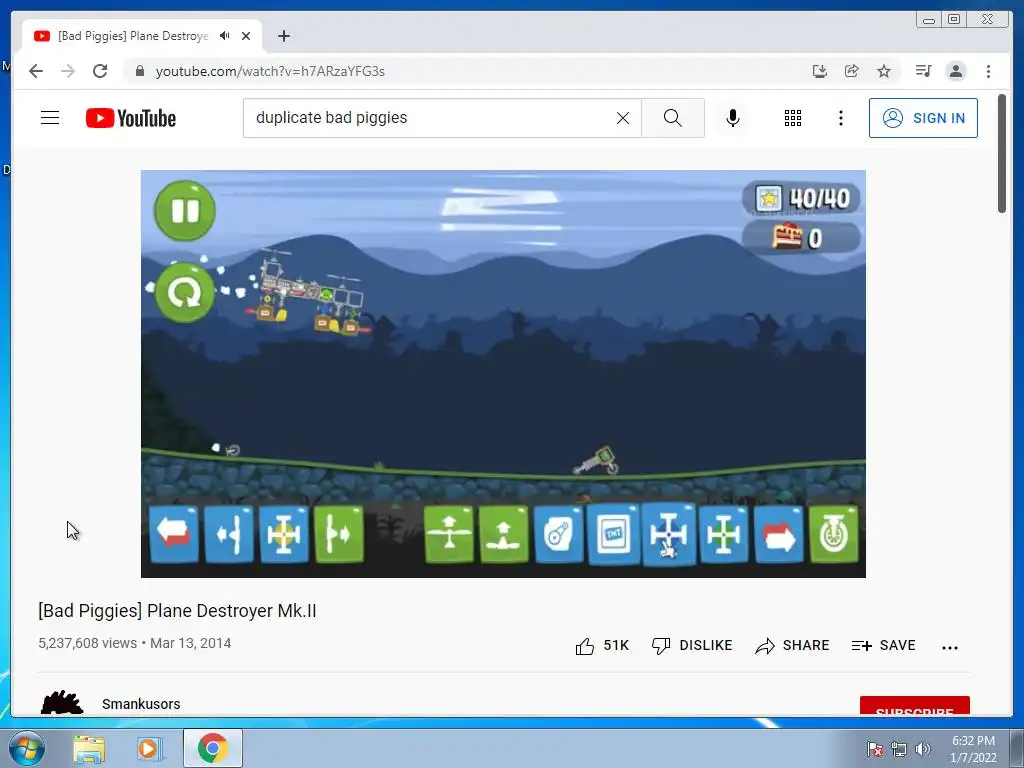The width and height of the screenshot is (1024, 768).
Task: Open Smankusors channel name
Action: (141, 704)
